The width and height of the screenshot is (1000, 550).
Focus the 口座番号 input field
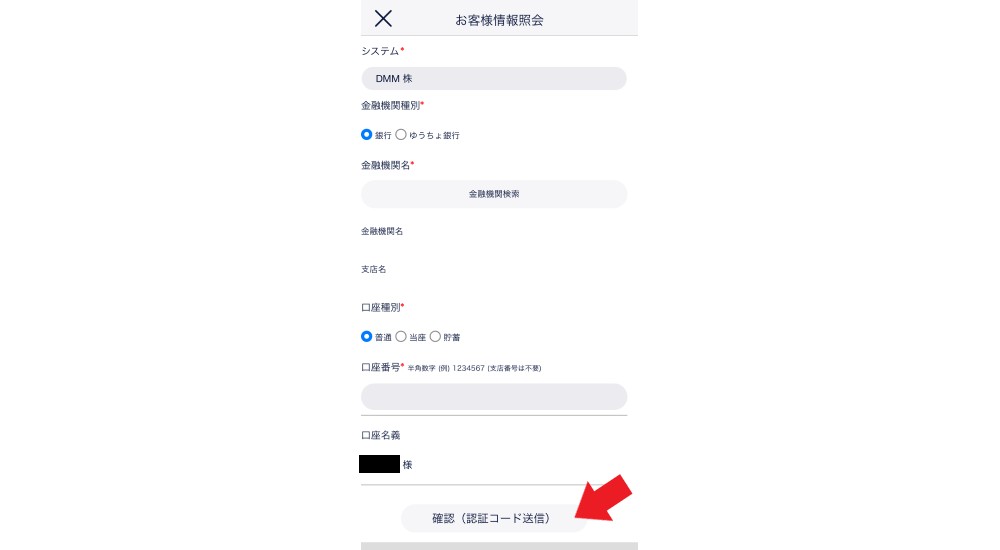point(494,397)
